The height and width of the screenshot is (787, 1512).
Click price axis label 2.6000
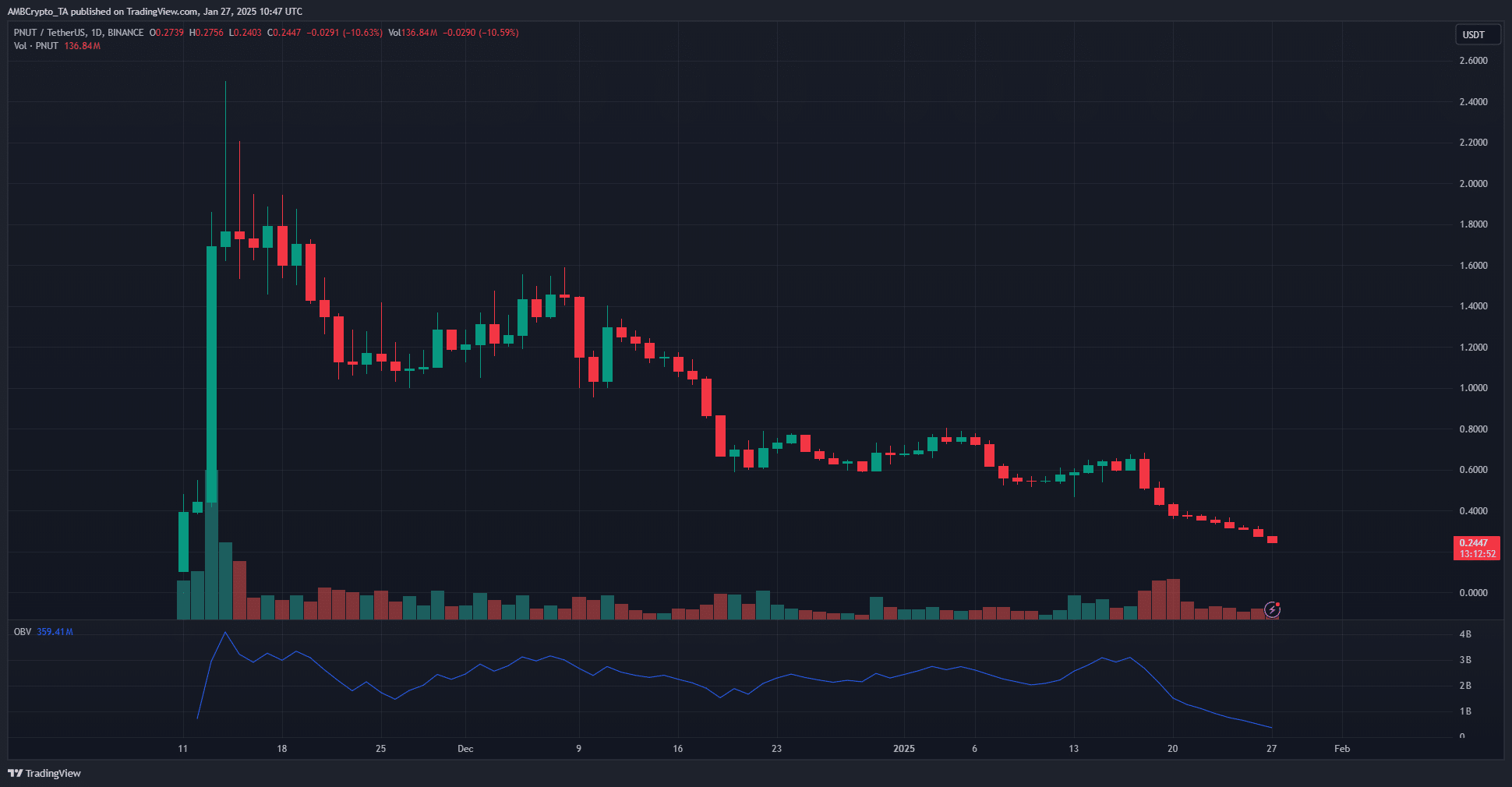[x=1473, y=61]
